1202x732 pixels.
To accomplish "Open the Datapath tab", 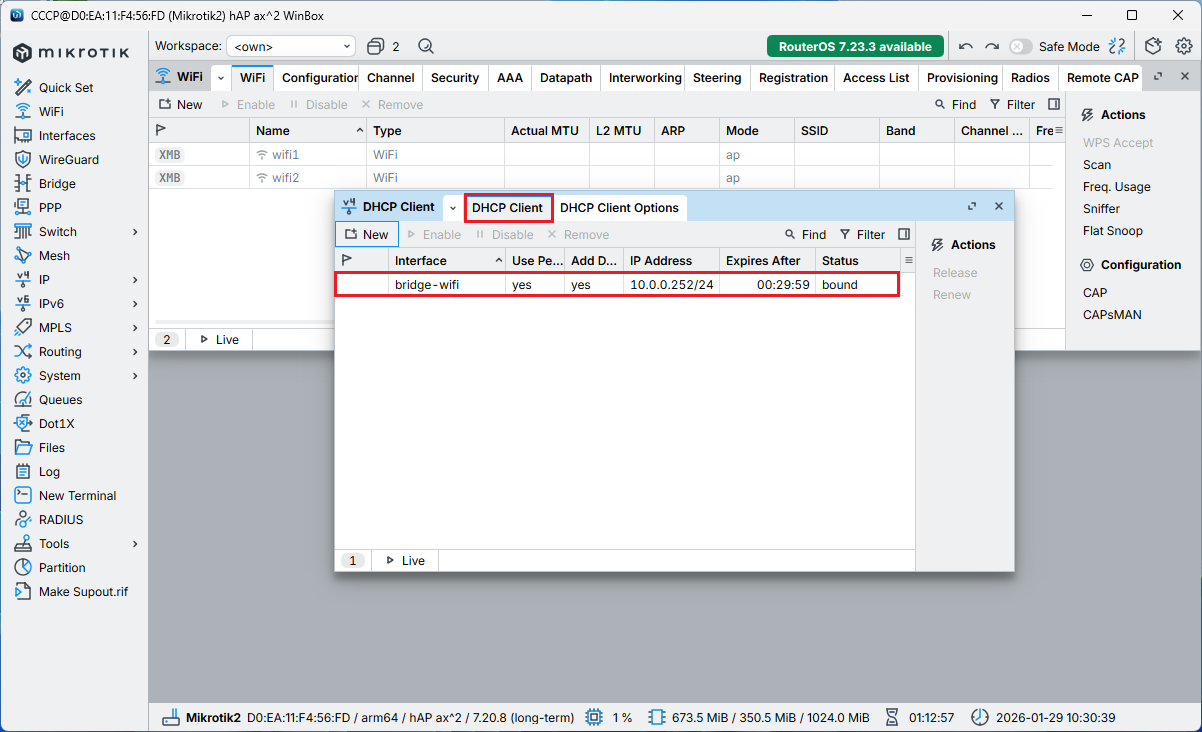I will [x=566, y=78].
